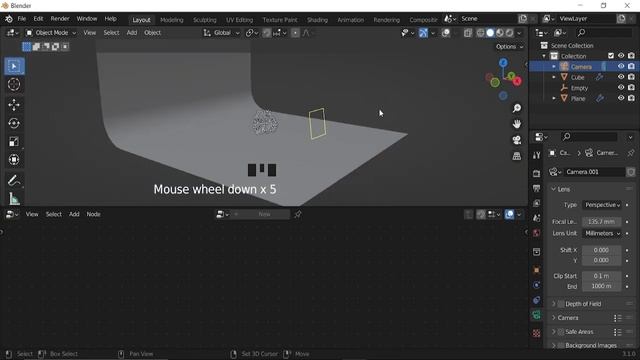This screenshot has width=640, height=360.
Task: Click the Zoom viewport magnifier icon
Action: click(x=517, y=108)
